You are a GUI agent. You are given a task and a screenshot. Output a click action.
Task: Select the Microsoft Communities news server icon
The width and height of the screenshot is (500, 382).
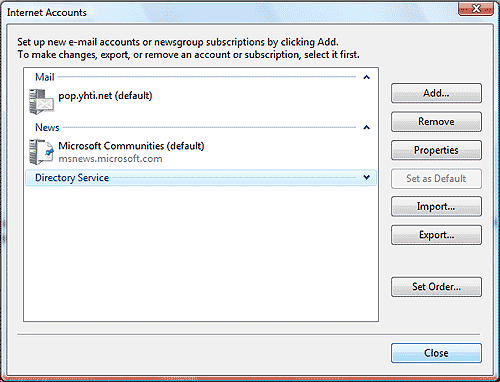click(x=41, y=152)
